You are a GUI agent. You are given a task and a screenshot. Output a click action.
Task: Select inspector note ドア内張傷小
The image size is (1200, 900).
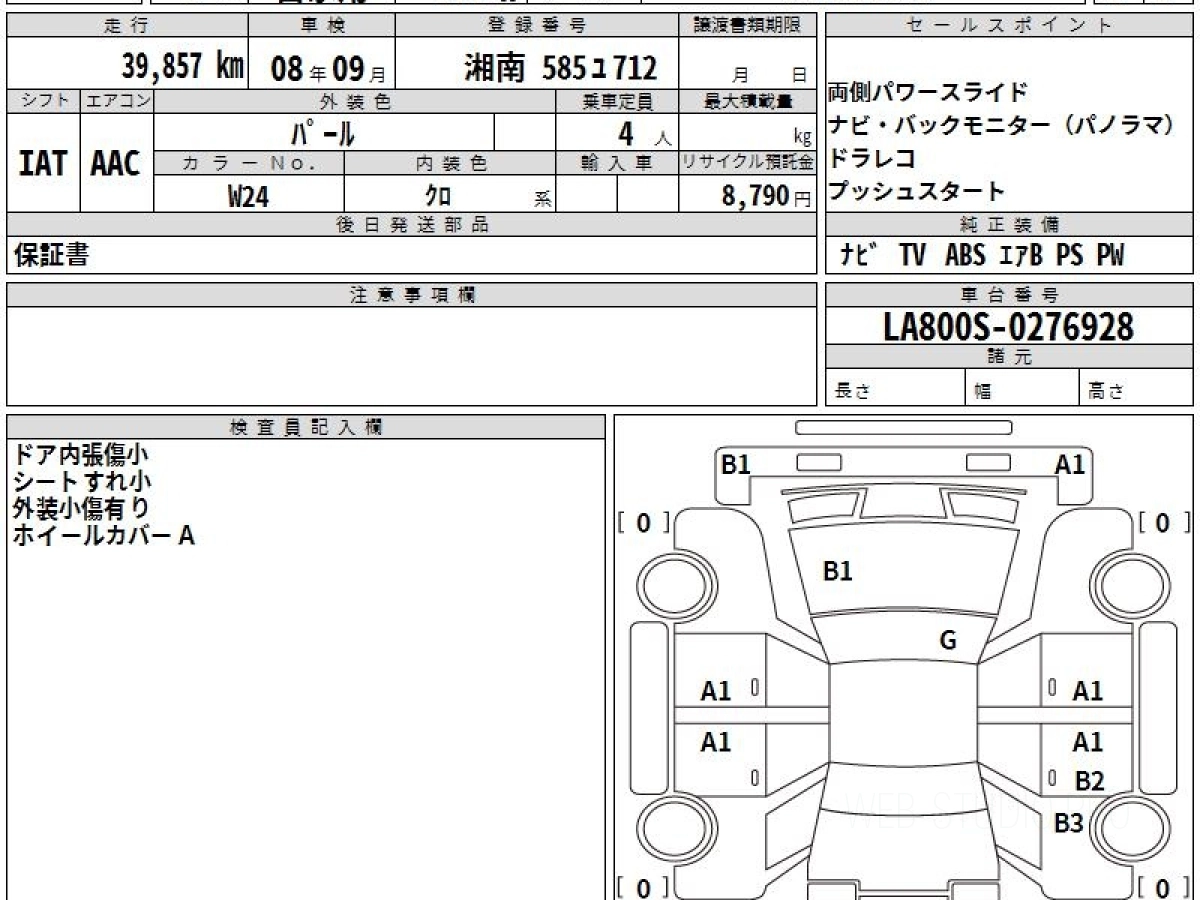82,456
